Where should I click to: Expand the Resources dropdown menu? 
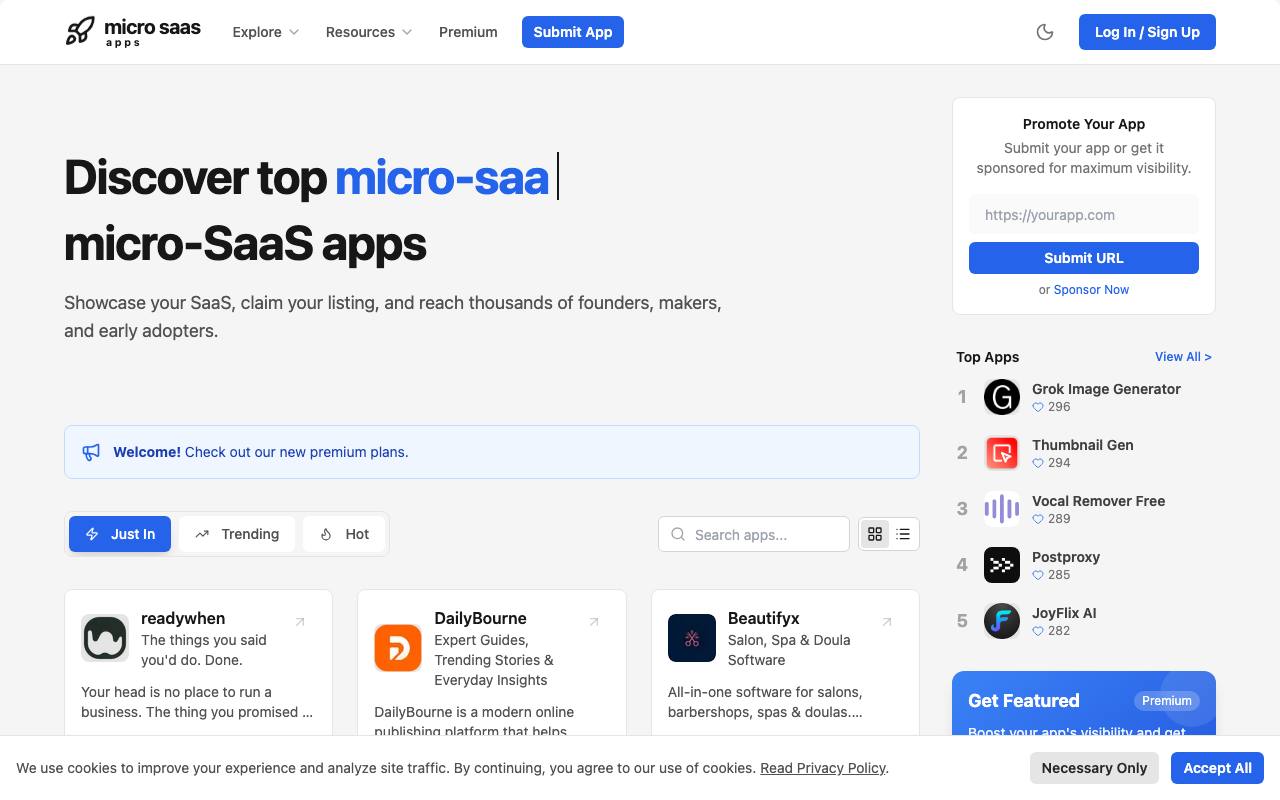368,32
